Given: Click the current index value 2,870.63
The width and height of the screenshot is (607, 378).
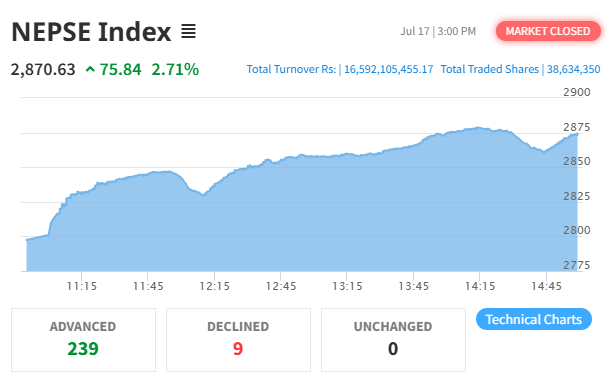Looking at the screenshot, I should pyautogui.click(x=43, y=70).
